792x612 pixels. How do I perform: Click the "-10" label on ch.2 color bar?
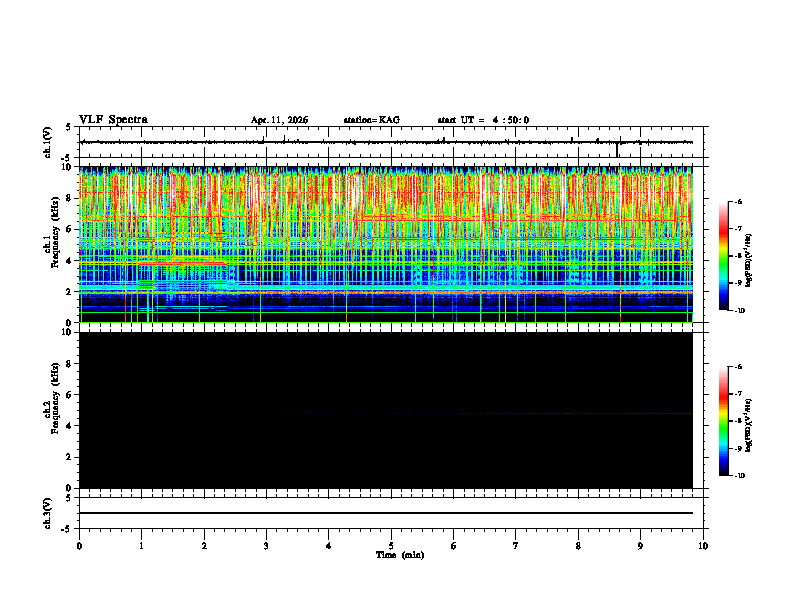tap(739, 476)
